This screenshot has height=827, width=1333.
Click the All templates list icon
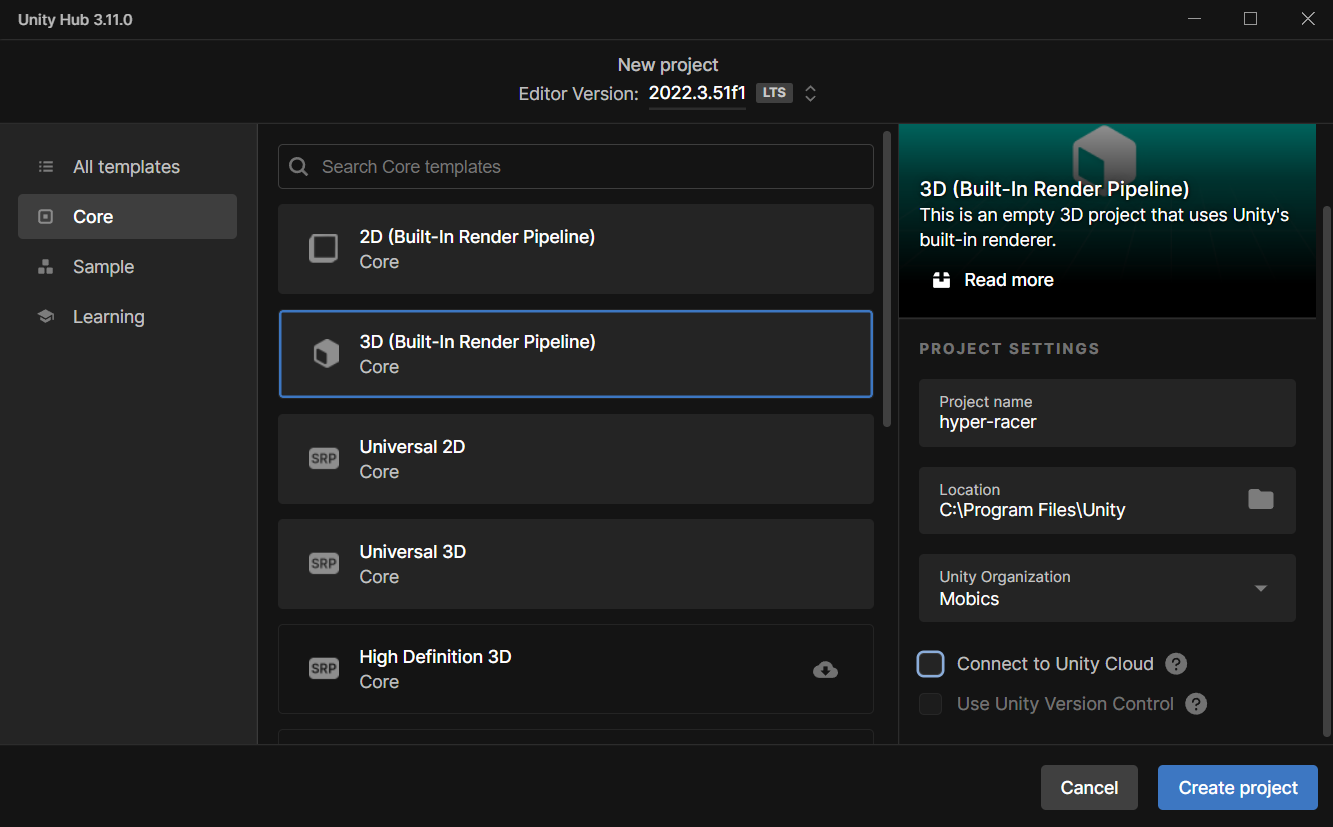(x=45, y=167)
